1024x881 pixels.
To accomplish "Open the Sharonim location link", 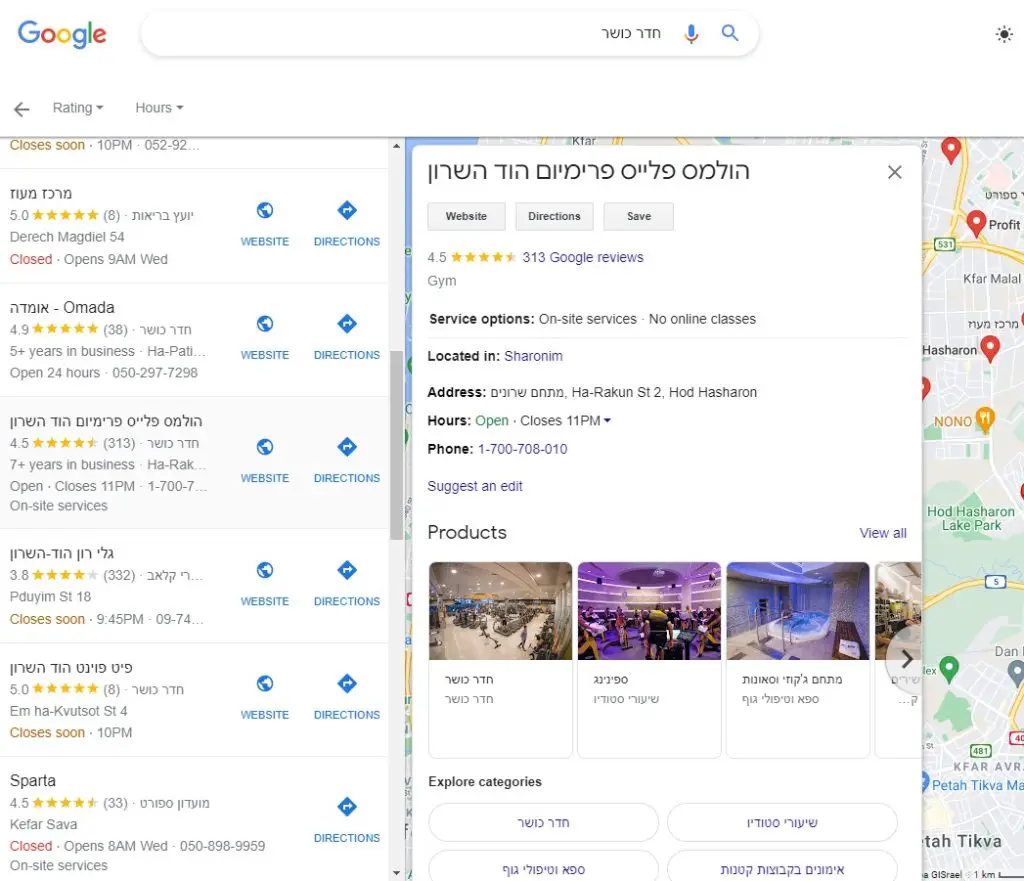I will [x=533, y=357].
